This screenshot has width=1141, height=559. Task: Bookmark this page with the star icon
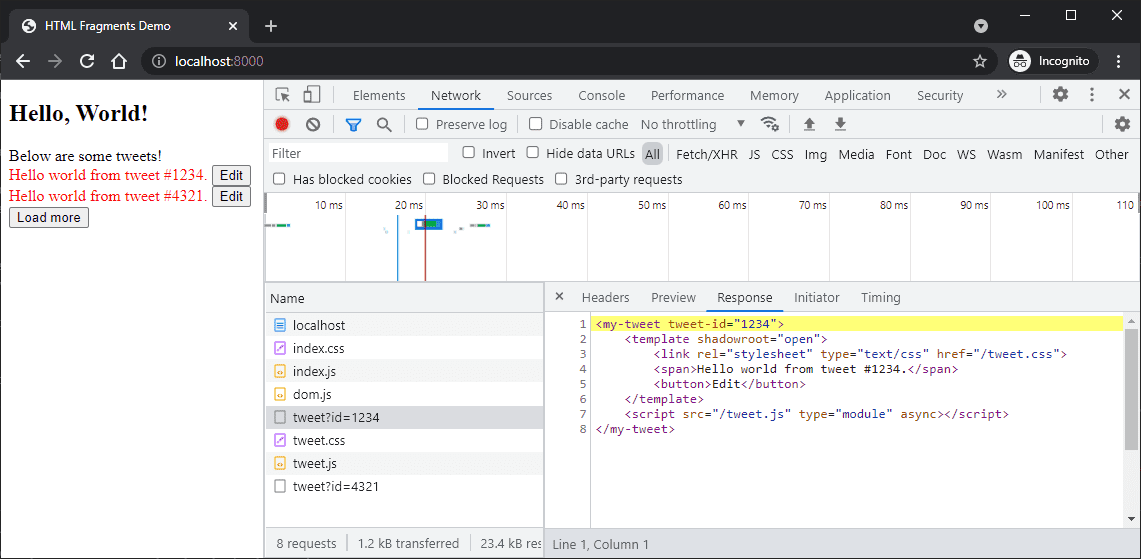[x=980, y=61]
